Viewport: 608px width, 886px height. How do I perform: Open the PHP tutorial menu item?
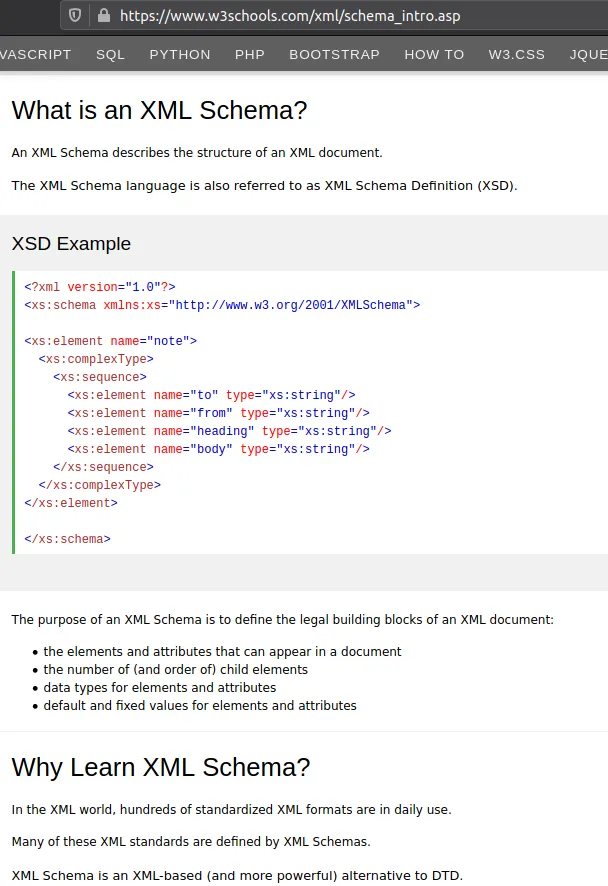click(250, 54)
